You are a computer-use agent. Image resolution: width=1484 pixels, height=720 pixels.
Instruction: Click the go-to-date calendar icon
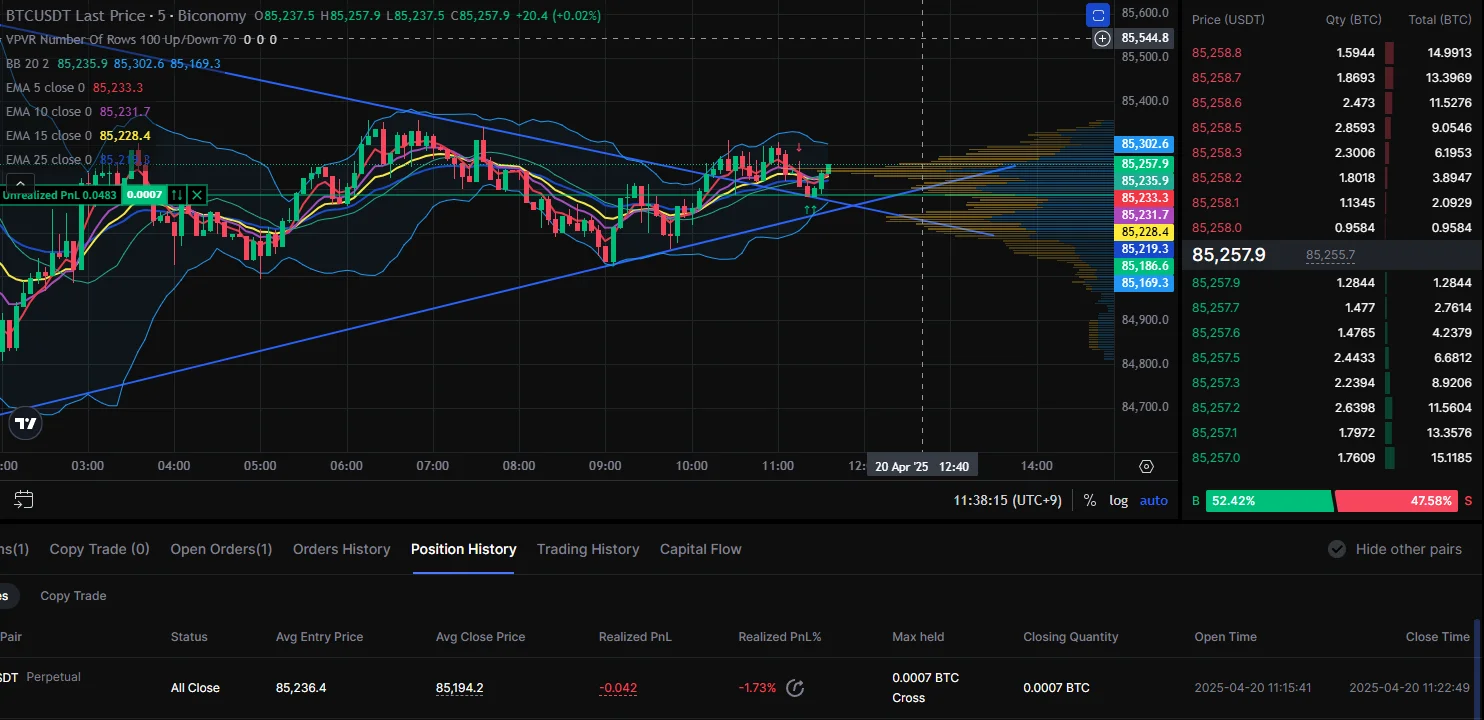(24, 499)
